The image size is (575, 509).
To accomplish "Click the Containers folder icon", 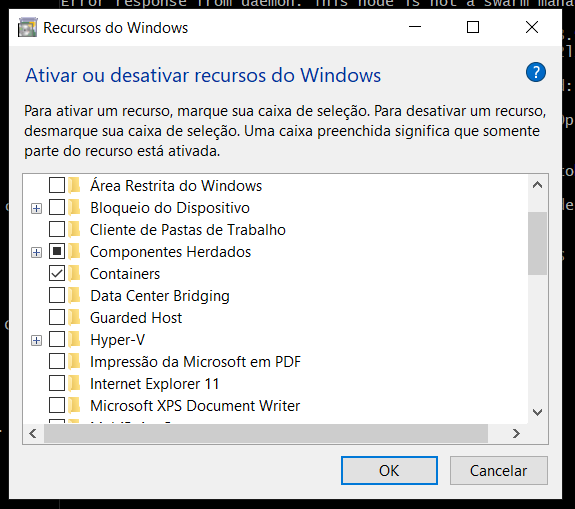I will coord(75,273).
